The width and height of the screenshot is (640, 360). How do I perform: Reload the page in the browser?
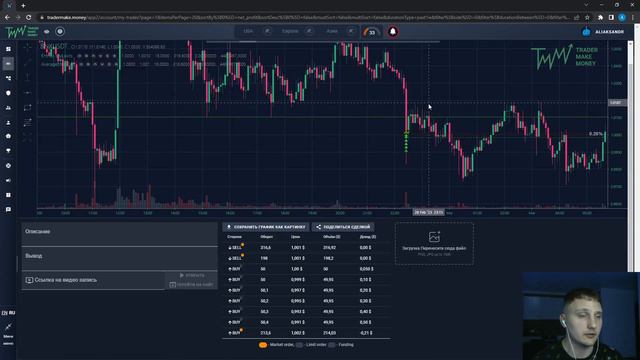29,17
